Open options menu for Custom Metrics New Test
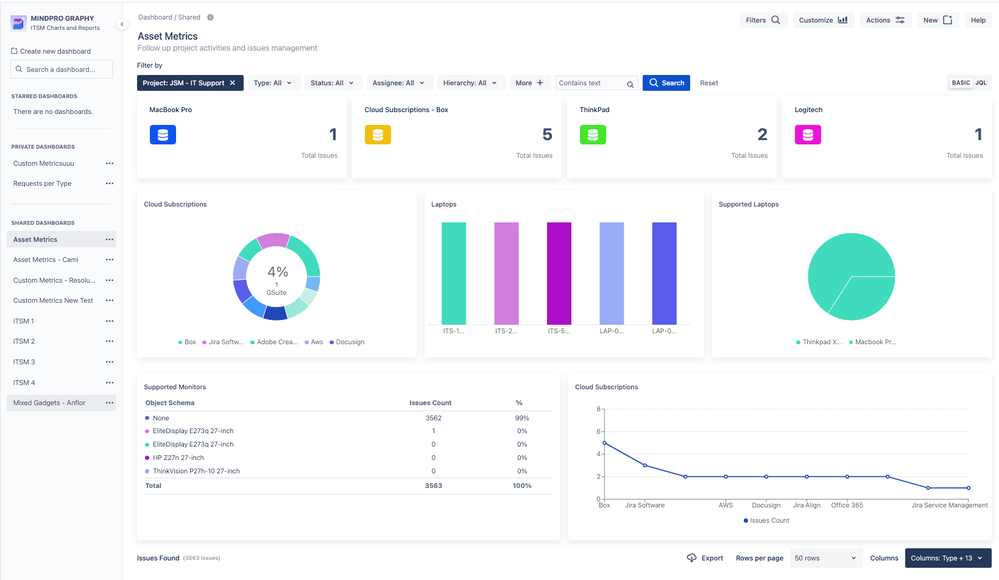 click(x=110, y=300)
